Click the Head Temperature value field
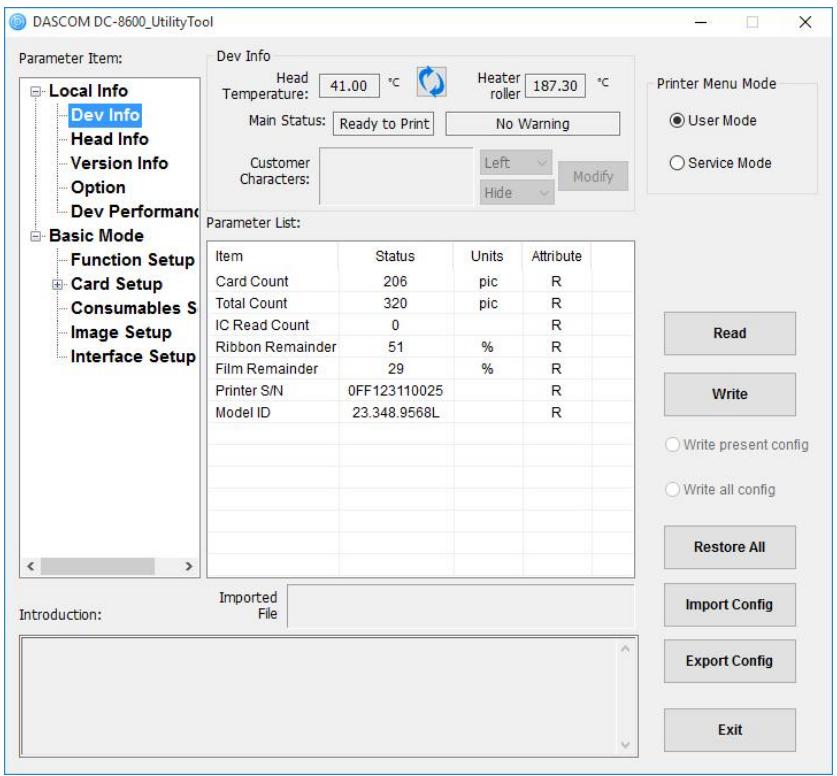837x776 pixels. (349, 85)
